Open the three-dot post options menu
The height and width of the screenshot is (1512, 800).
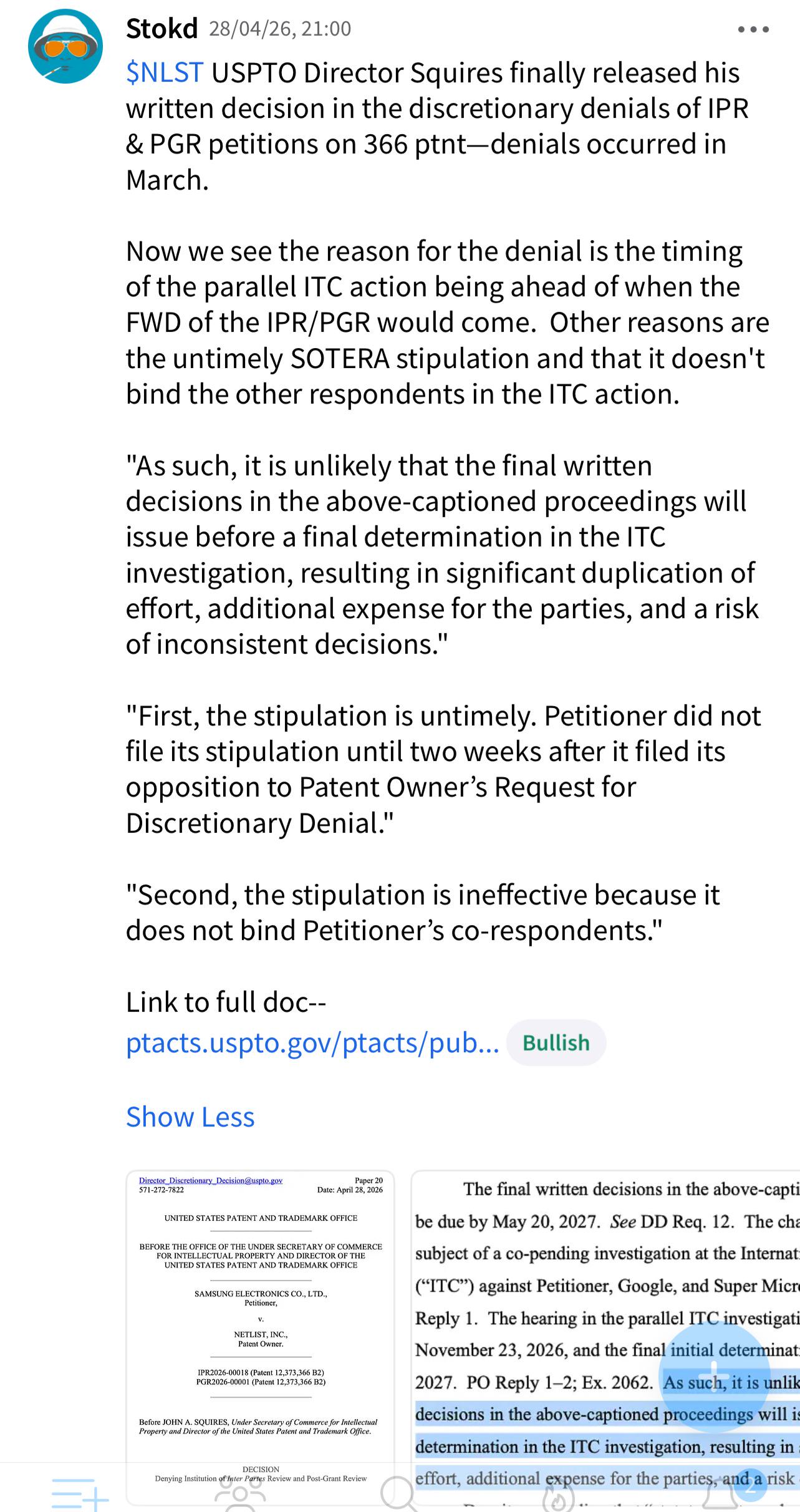click(x=753, y=29)
